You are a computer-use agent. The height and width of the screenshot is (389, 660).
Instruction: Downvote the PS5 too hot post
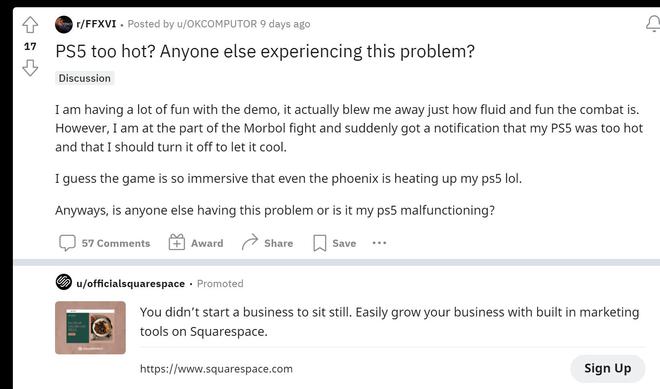point(30,67)
